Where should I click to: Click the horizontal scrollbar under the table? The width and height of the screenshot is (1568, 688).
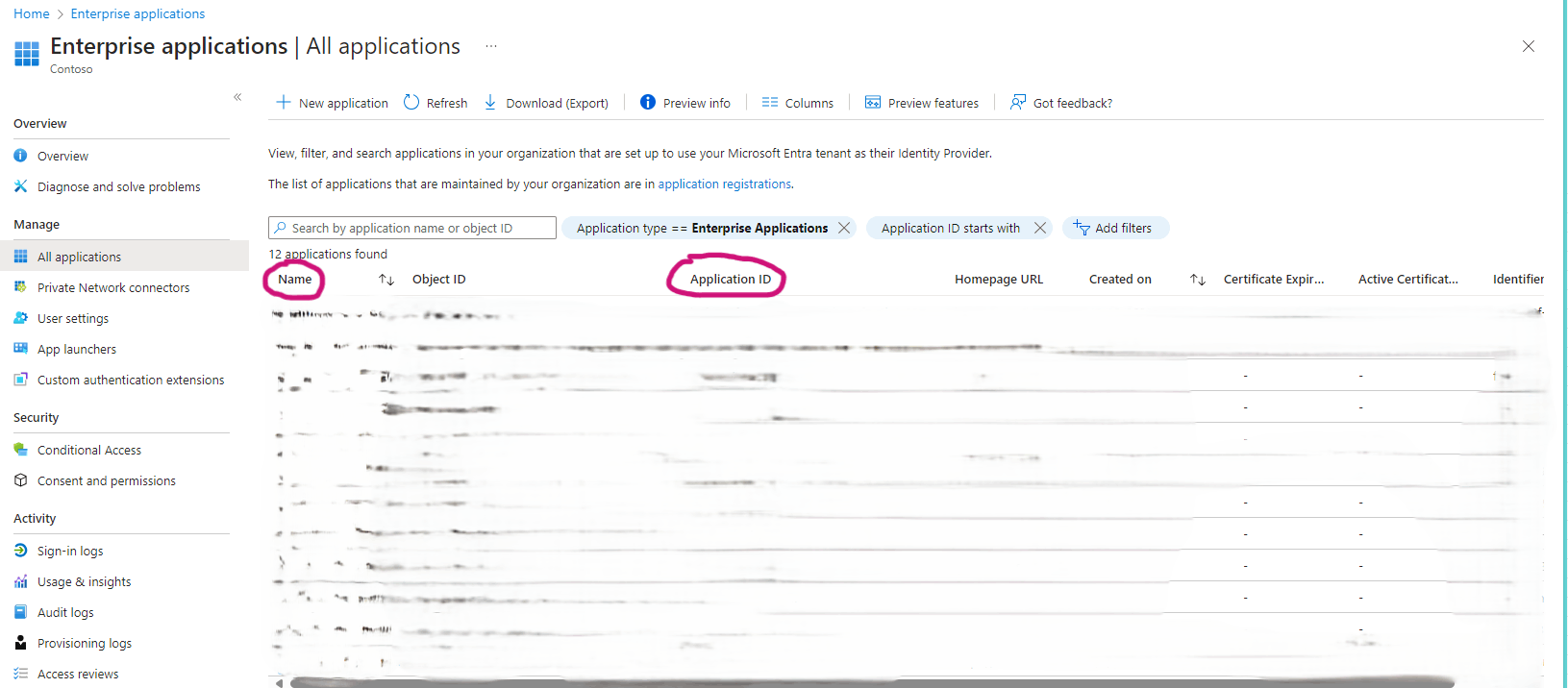coord(872,683)
